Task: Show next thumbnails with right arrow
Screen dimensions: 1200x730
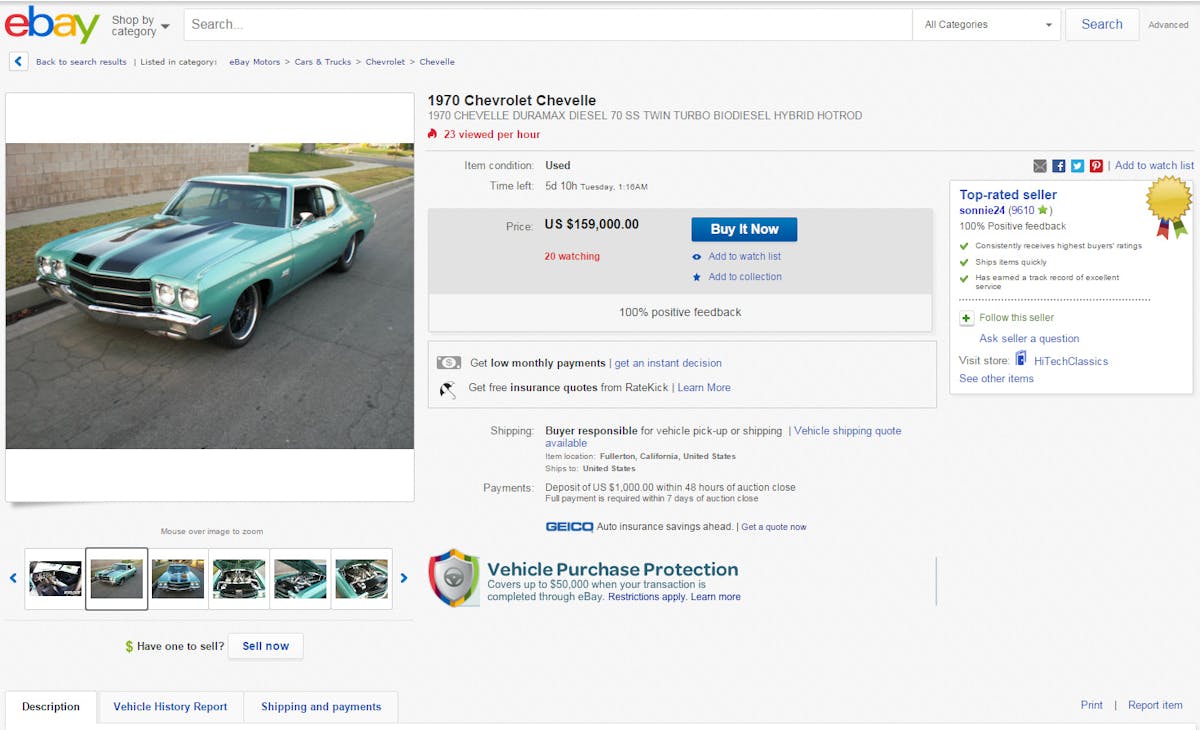Action: 404,578
